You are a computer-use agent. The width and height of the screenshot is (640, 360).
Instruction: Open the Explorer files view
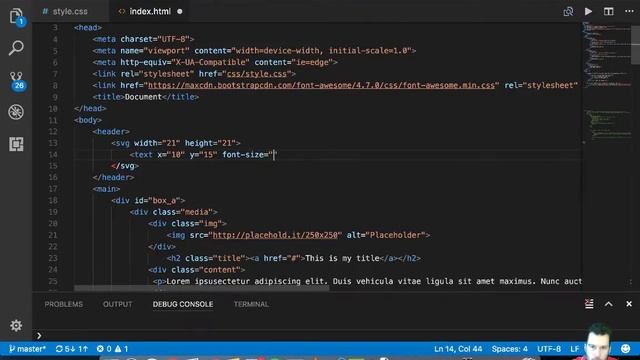[x=16, y=16]
